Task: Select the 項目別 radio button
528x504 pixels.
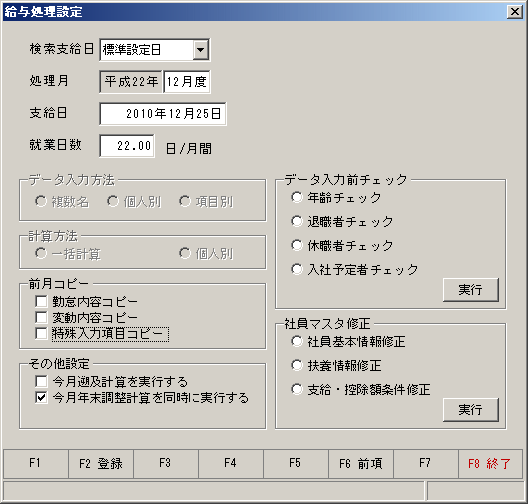Action: 185,201
